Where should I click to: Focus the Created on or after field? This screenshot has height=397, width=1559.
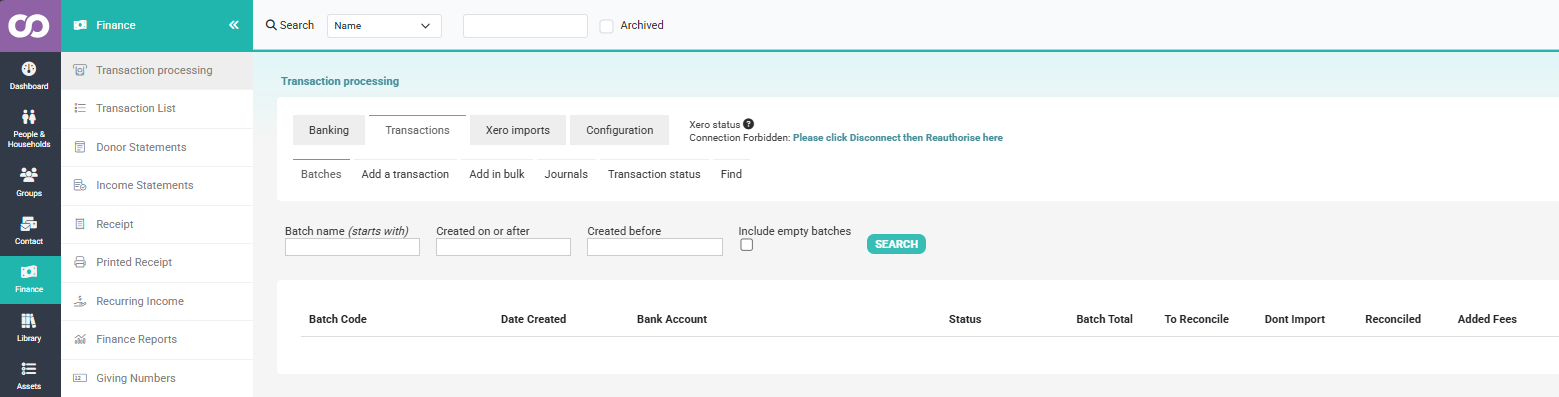(503, 247)
